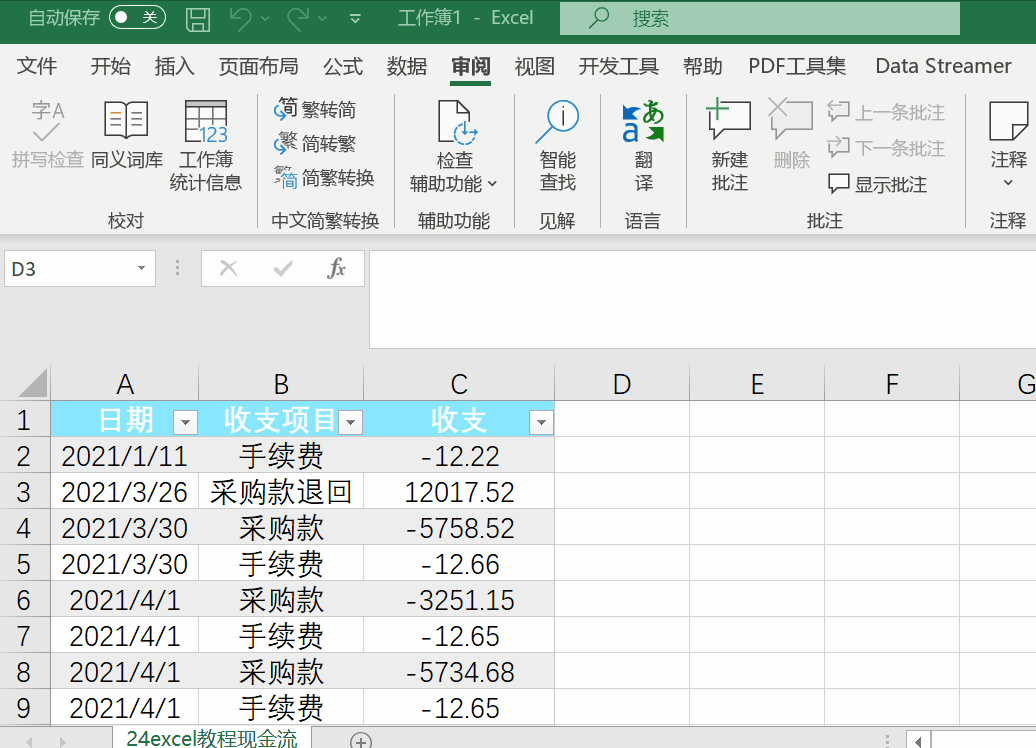Open the 注释 notes menu

(1008, 144)
